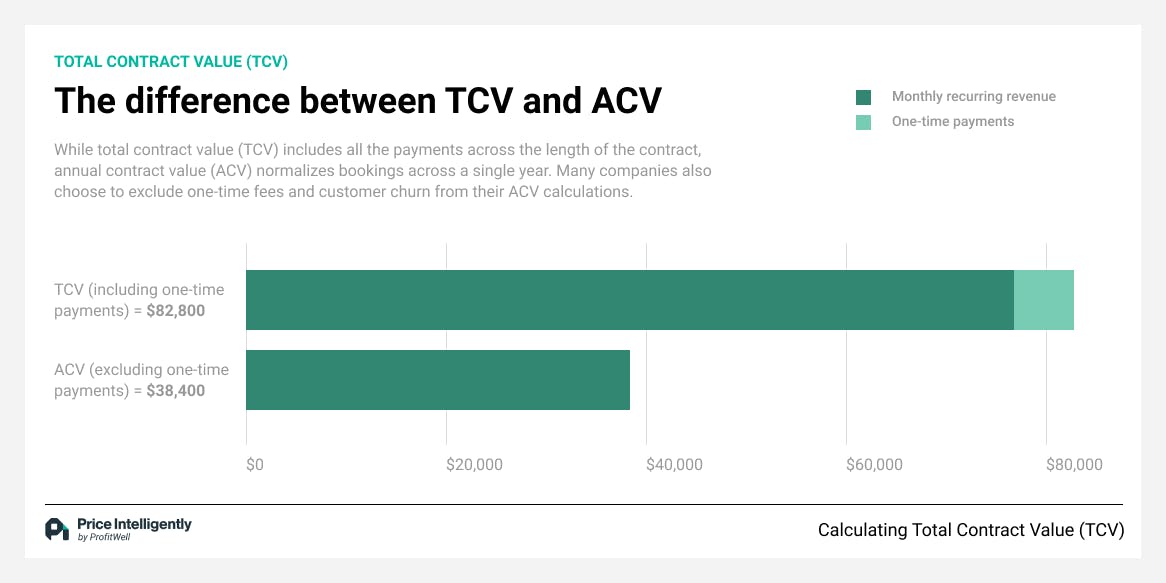Click the $40,000 axis label

click(x=674, y=464)
